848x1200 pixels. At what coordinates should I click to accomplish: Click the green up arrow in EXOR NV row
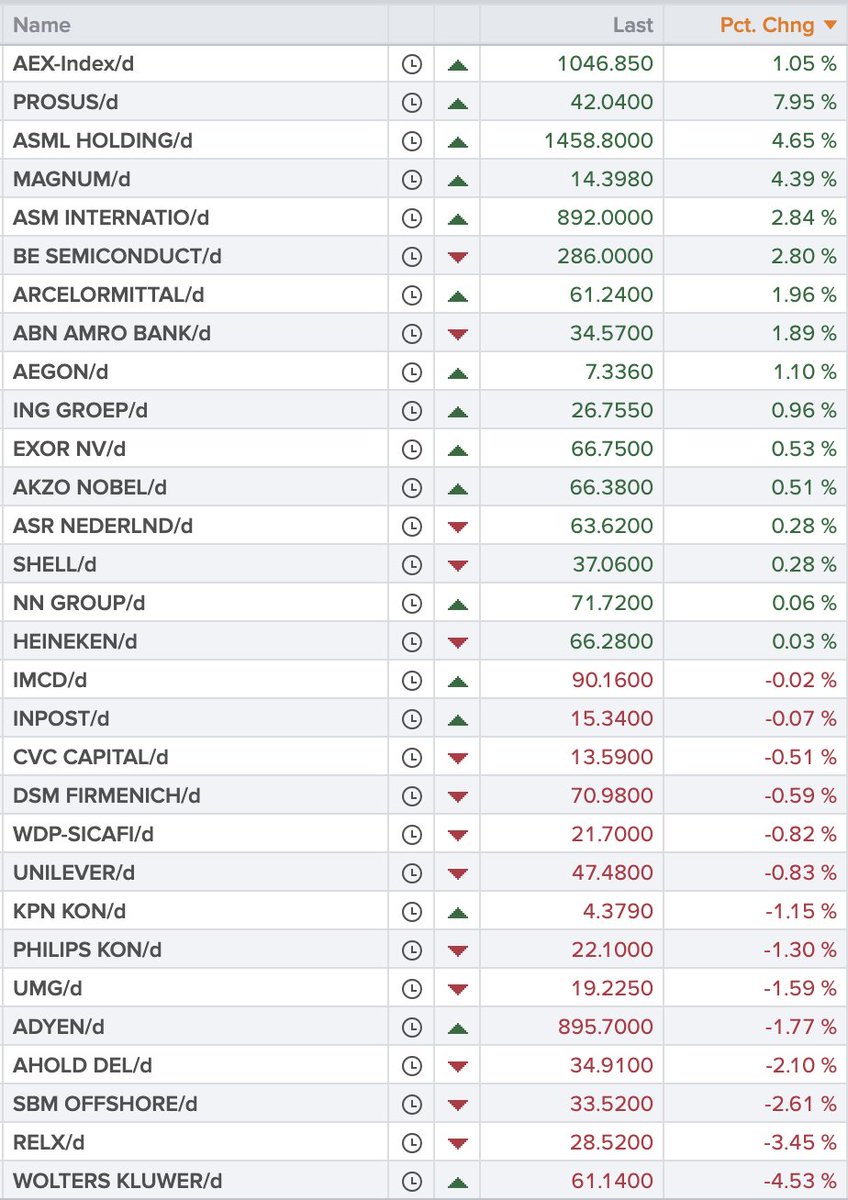tap(458, 450)
